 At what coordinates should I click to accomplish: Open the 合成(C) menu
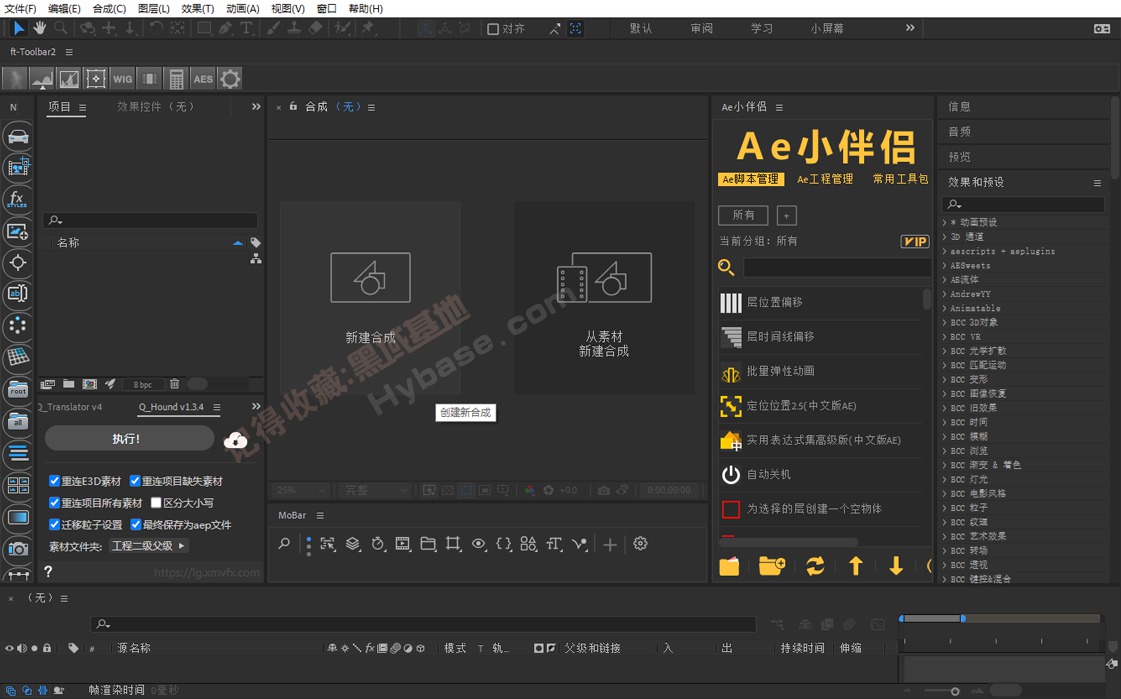click(x=109, y=9)
